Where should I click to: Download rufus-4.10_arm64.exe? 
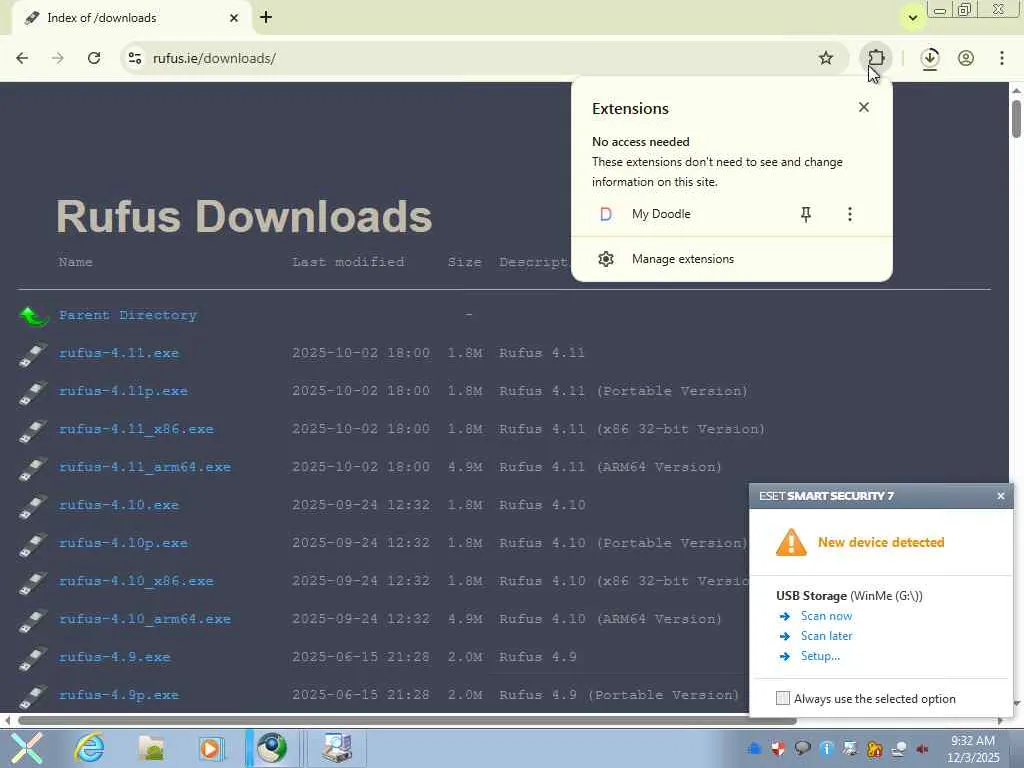click(x=145, y=618)
